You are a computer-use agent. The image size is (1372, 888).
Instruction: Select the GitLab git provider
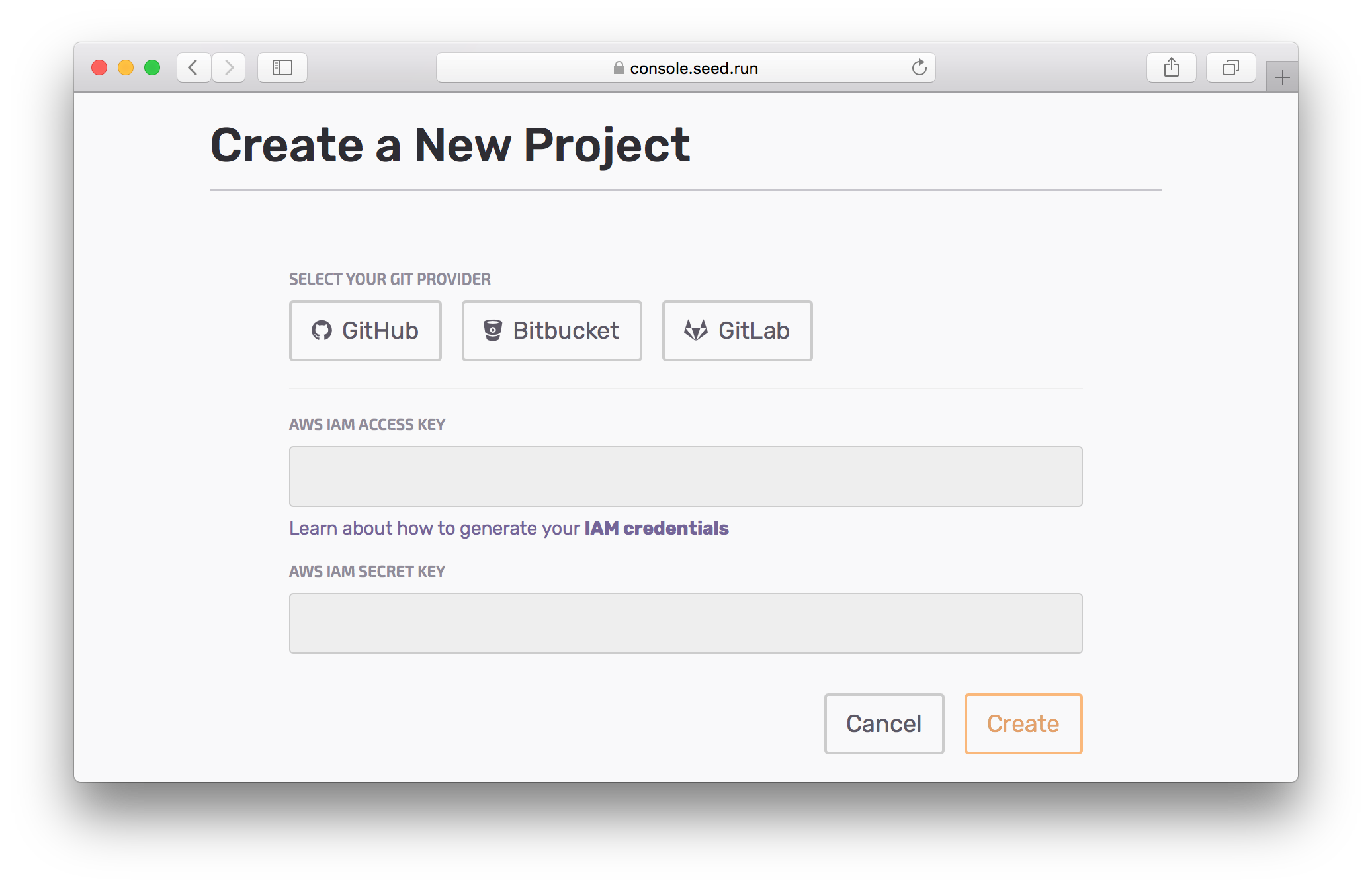tap(737, 331)
